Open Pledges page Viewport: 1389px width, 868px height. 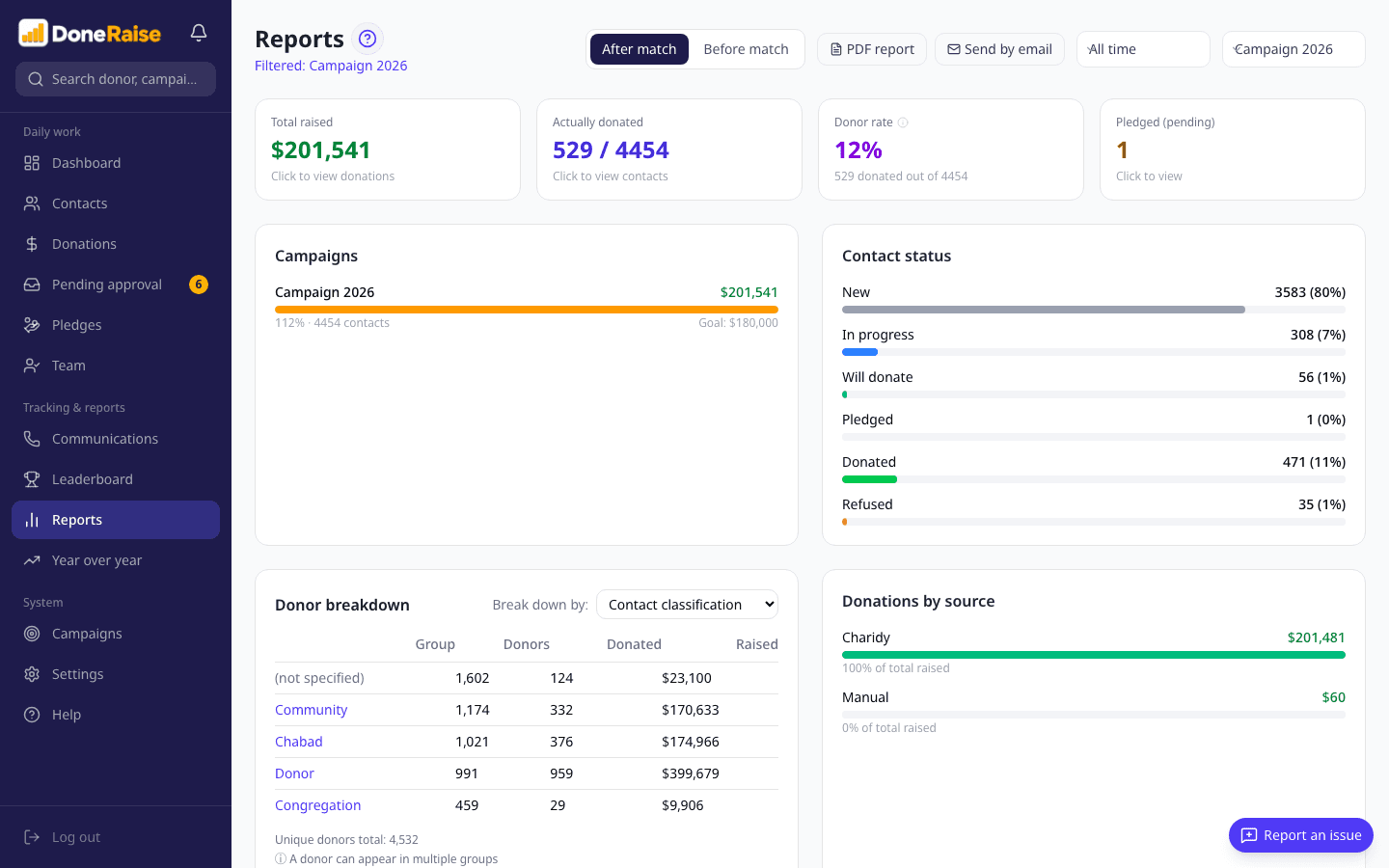pyautogui.click(x=116, y=325)
